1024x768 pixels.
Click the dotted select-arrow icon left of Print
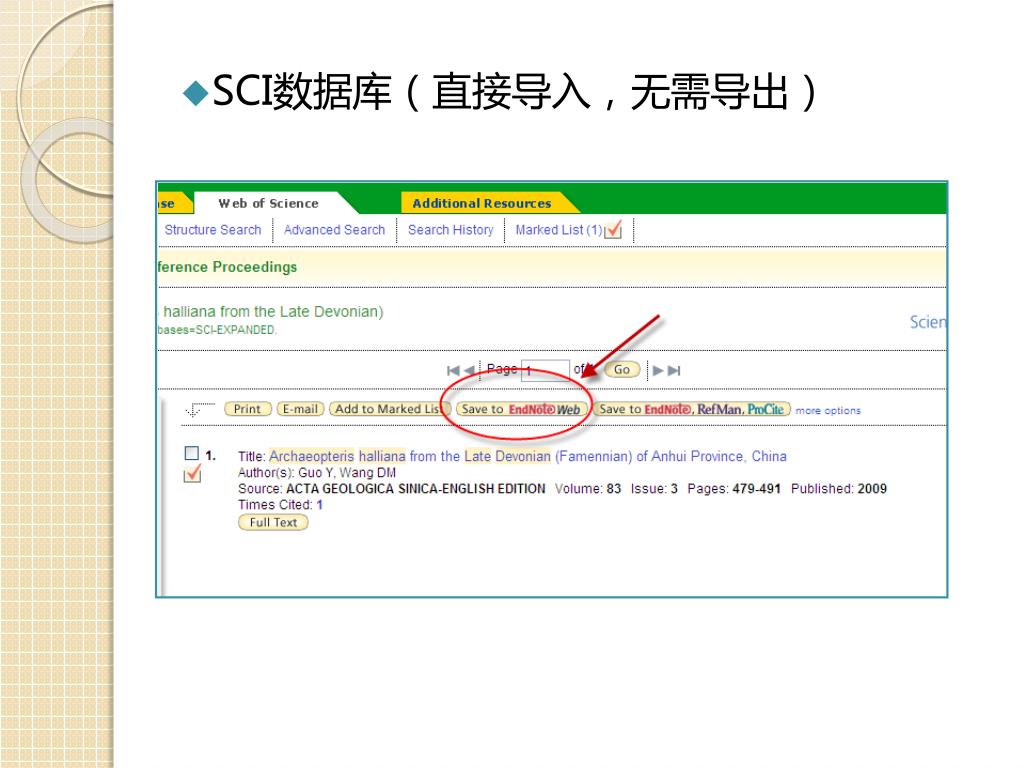click(x=199, y=409)
